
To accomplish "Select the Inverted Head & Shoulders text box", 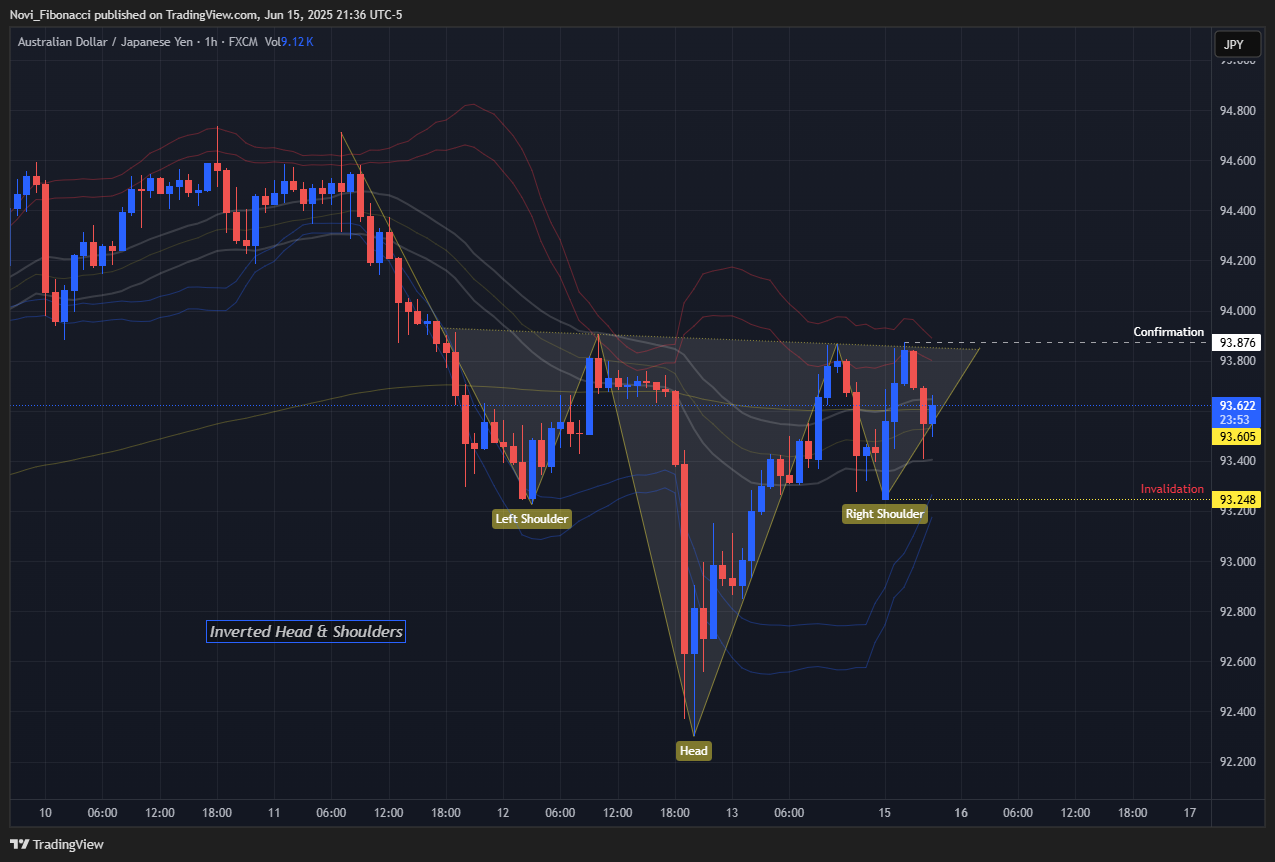I will coord(306,632).
